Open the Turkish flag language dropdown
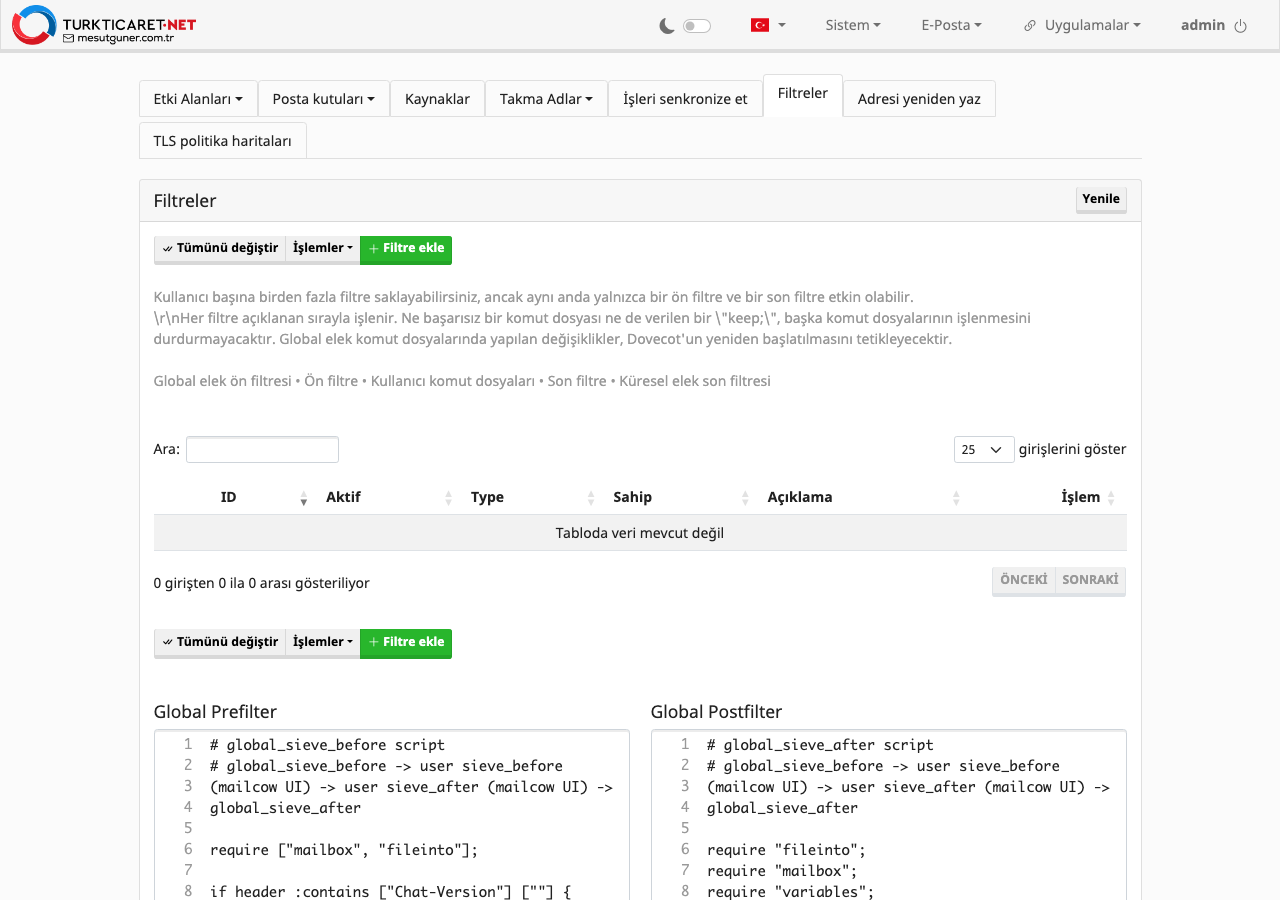The height and width of the screenshot is (900, 1280). point(768,25)
